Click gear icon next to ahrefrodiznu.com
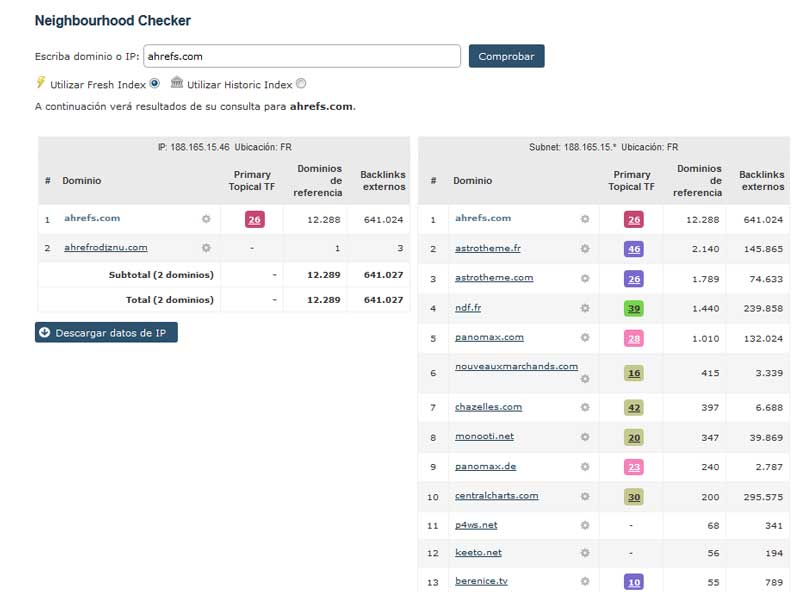The width and height of the screenshot is (800, 592). pos(206,248)
